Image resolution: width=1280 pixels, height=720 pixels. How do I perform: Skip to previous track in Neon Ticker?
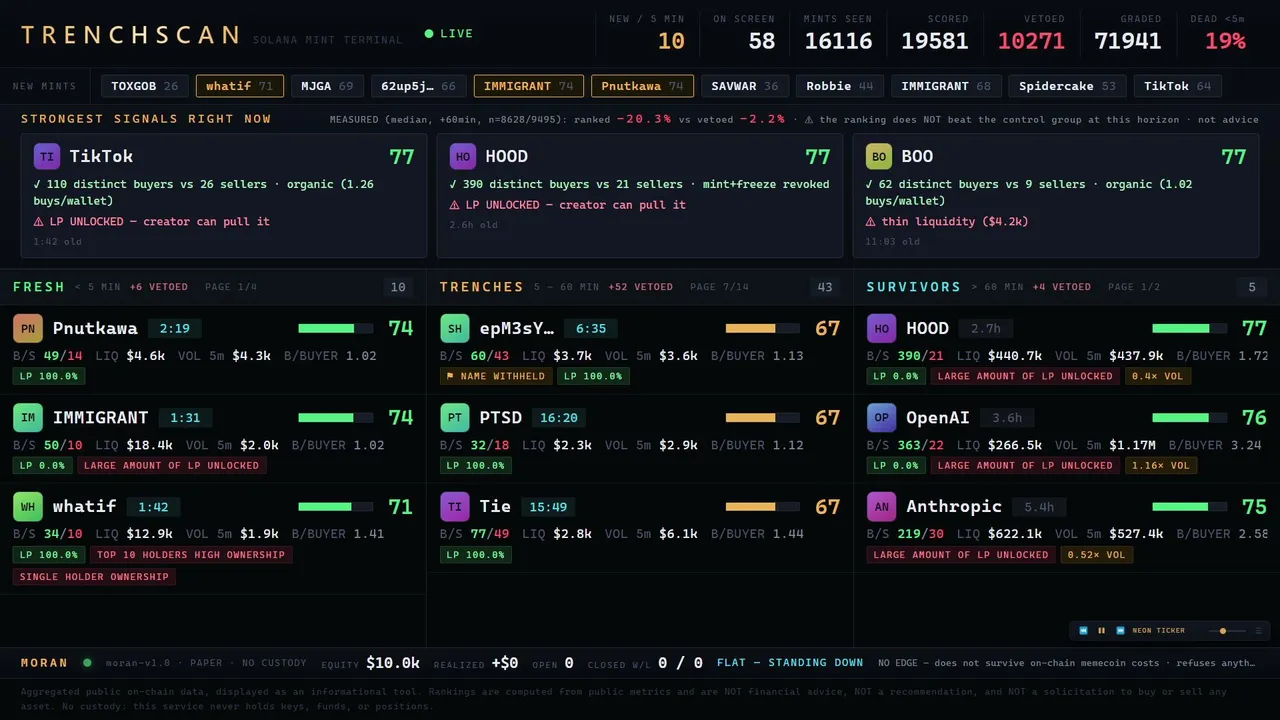1083,631
